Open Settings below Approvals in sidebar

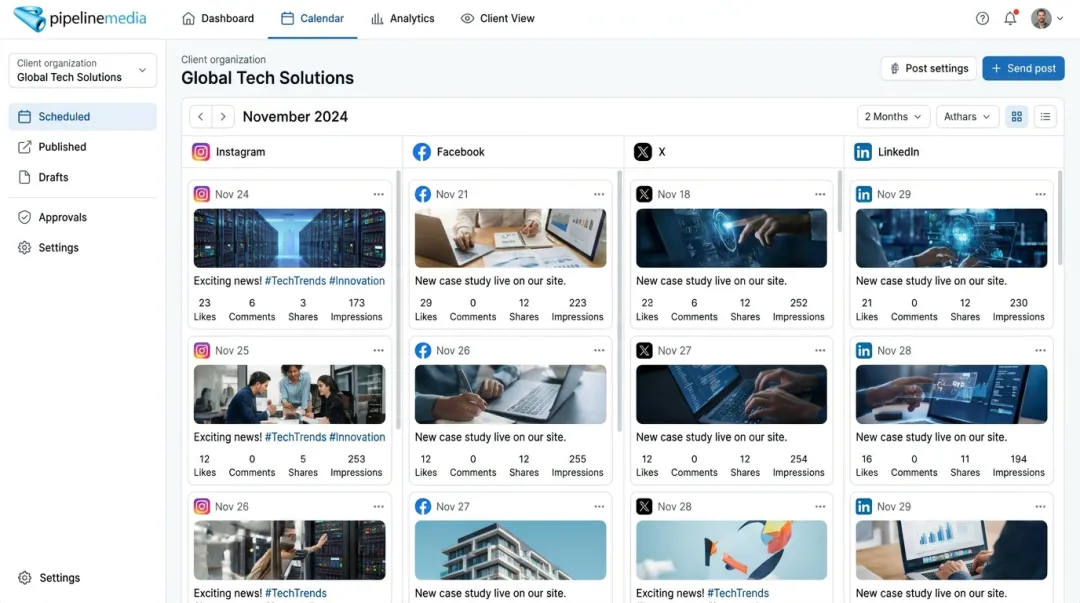coord(83,247)
